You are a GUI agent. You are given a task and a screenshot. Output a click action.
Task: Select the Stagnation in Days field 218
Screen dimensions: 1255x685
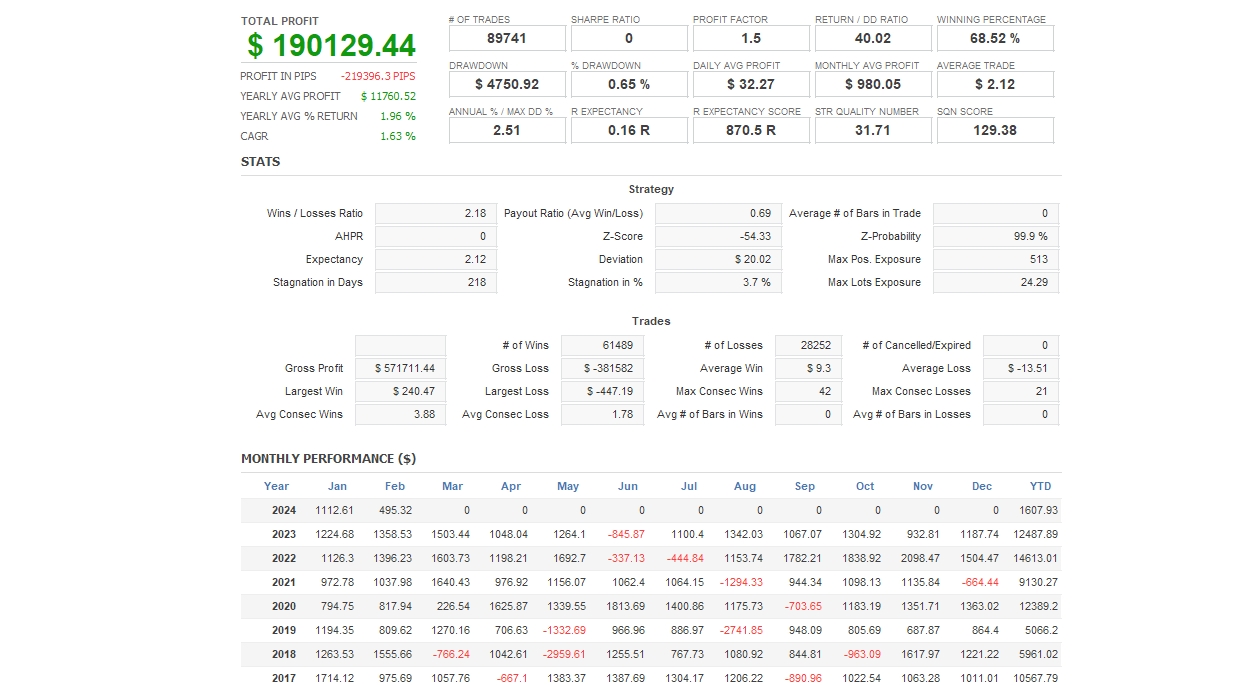(x=435, y=282)
